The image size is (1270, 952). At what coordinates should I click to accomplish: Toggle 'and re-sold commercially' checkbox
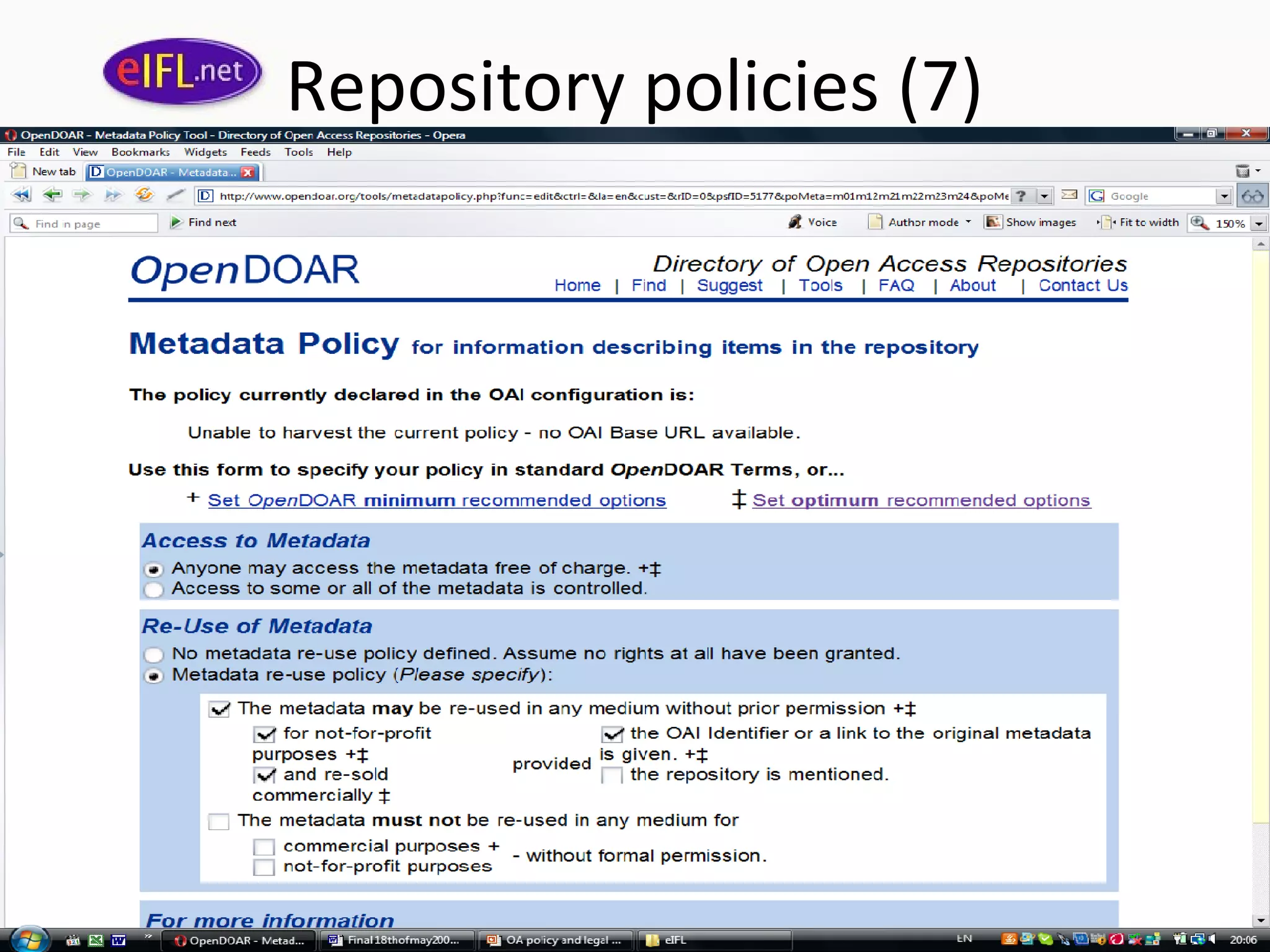(x=265, y=775)
